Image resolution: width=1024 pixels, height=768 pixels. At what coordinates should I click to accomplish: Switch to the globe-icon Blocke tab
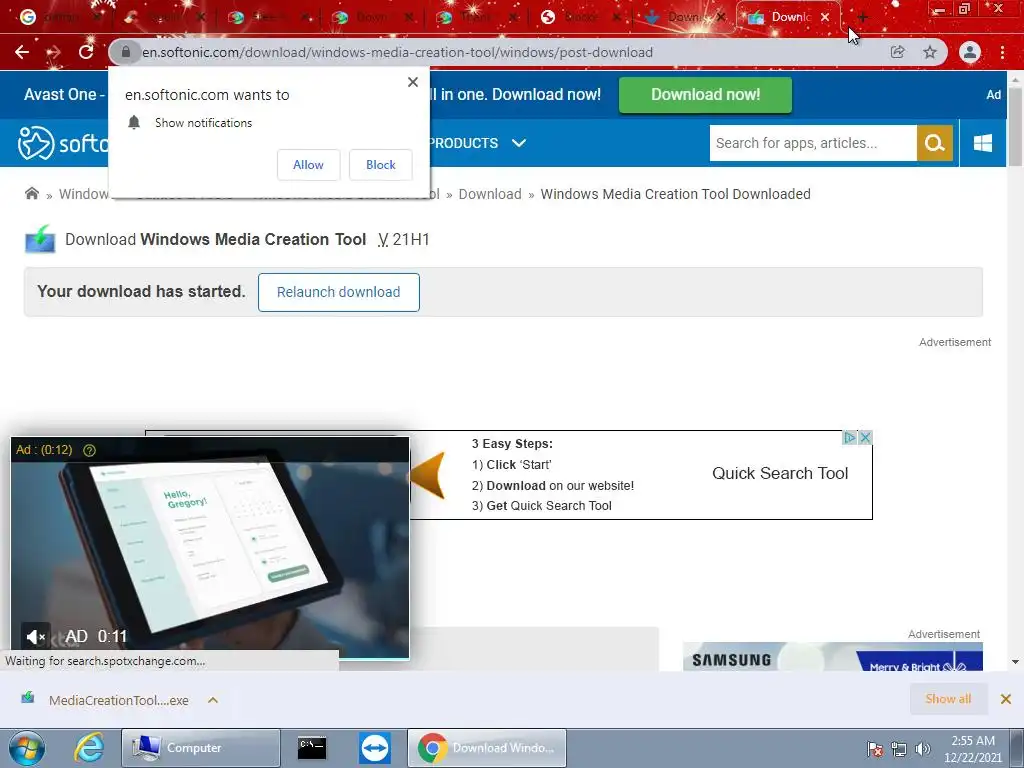(580, 18)
